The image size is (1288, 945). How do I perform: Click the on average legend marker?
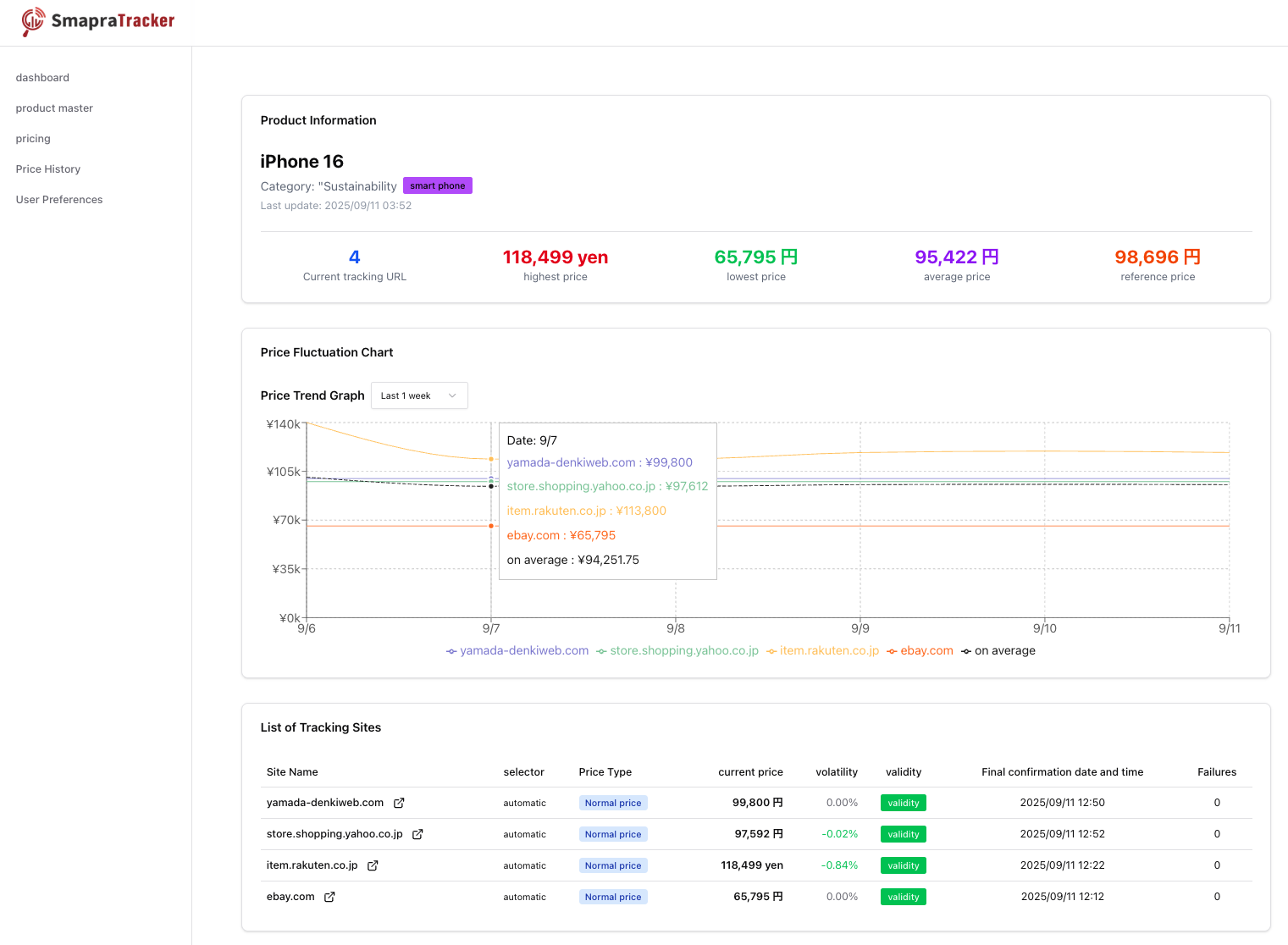[x=965, y=650]
